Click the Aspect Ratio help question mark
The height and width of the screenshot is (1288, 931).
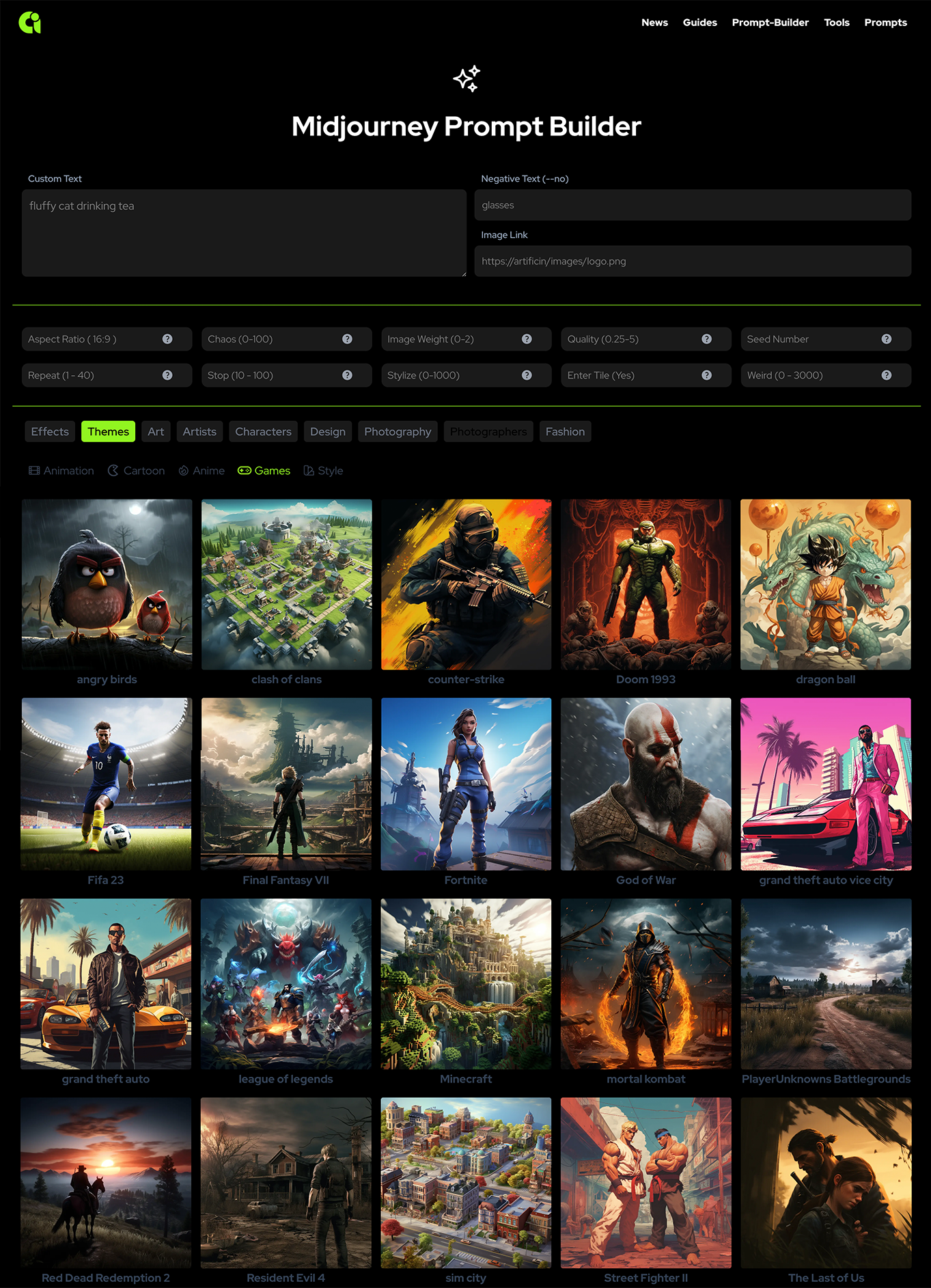click(167, 339)
